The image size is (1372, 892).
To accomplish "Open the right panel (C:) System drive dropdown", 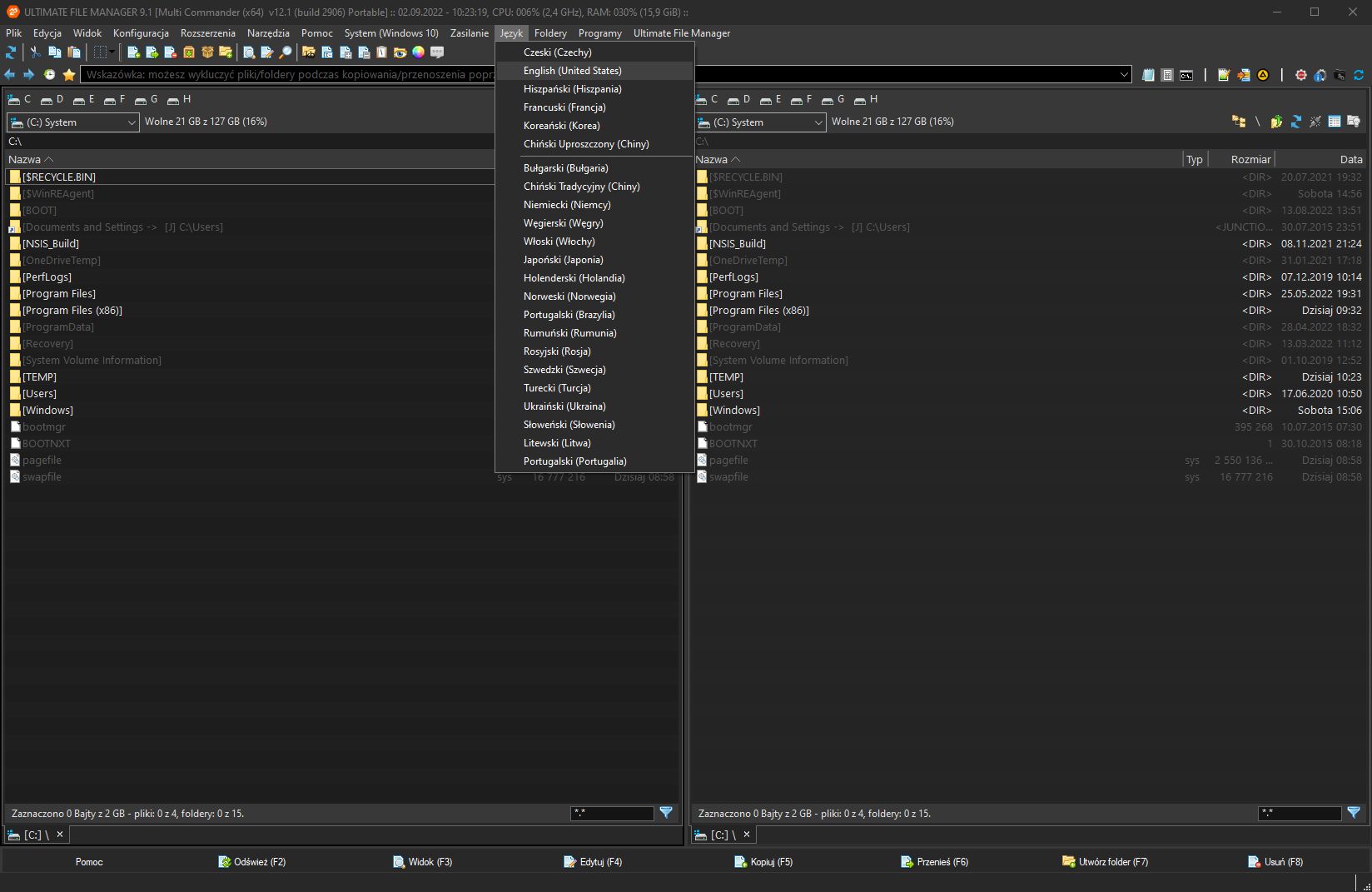I will click(x=759, y=122).
